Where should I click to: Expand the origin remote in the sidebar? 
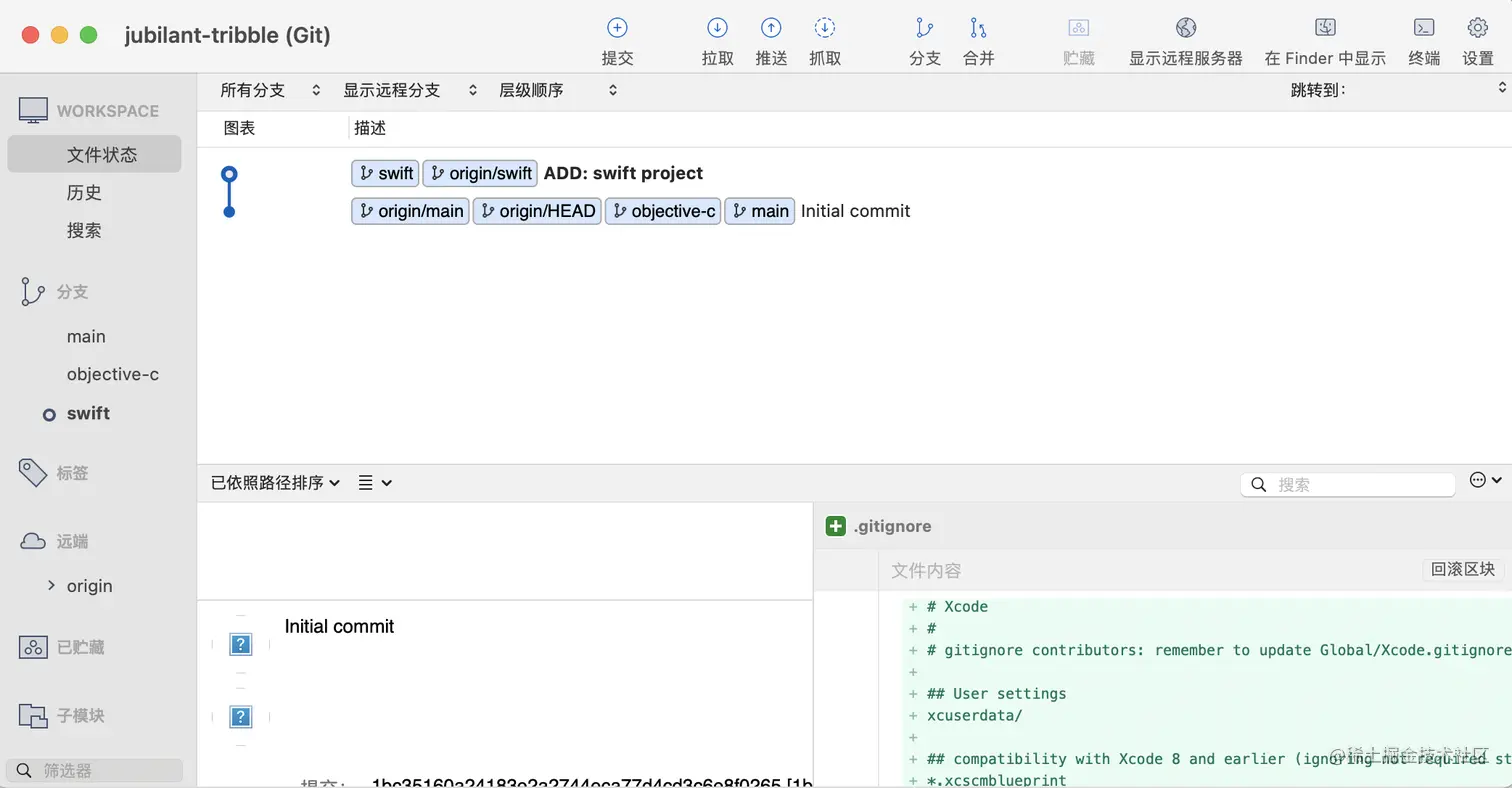[51, 585]
